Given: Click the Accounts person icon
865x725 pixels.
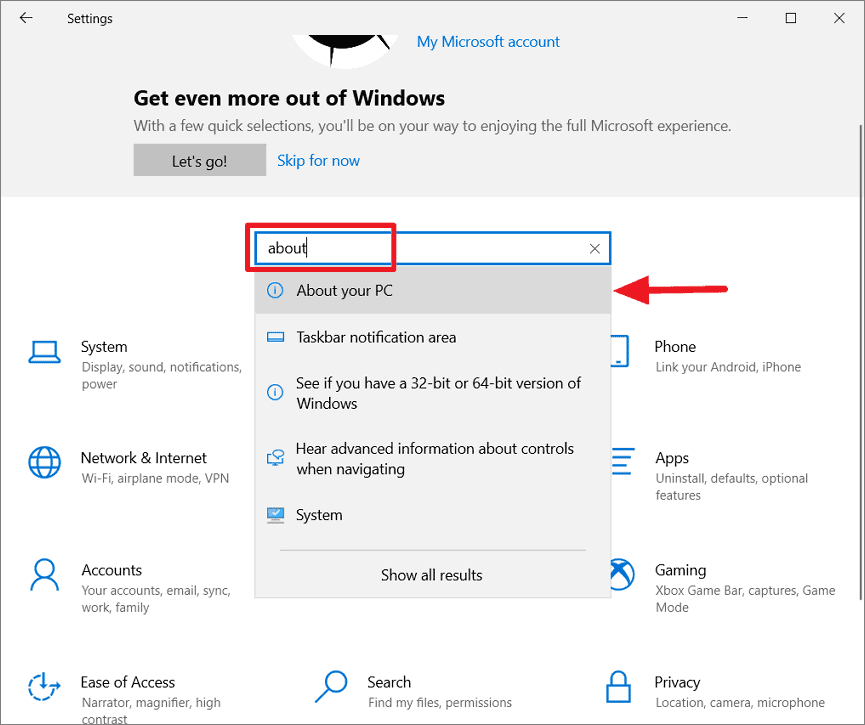Looking at the screenshot, I should pos(45,575).
